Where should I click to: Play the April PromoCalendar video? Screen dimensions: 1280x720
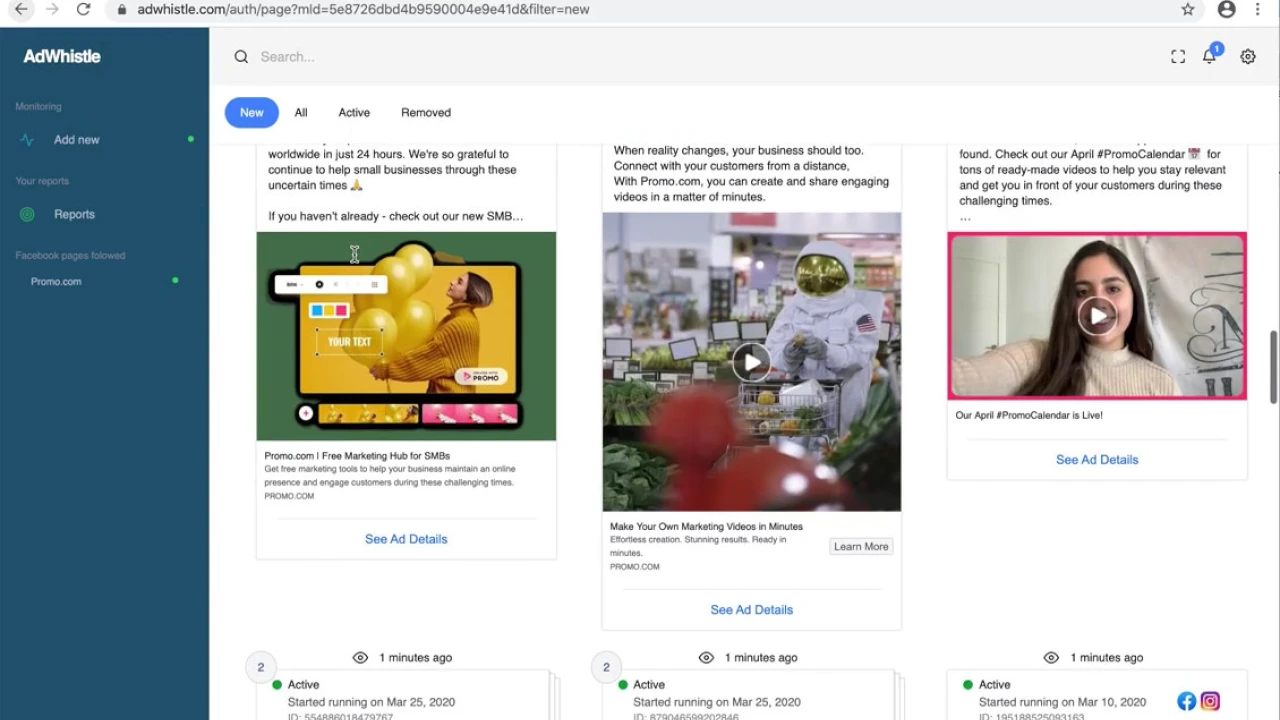(x=1097, y=316)
